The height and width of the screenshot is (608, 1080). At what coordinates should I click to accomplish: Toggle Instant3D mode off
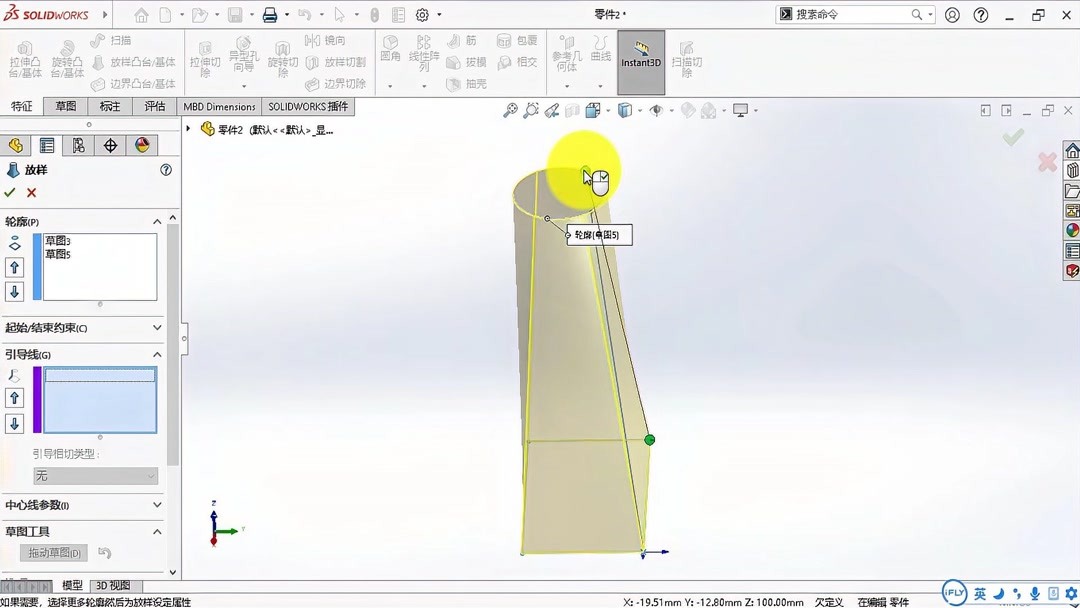(642, 62)
